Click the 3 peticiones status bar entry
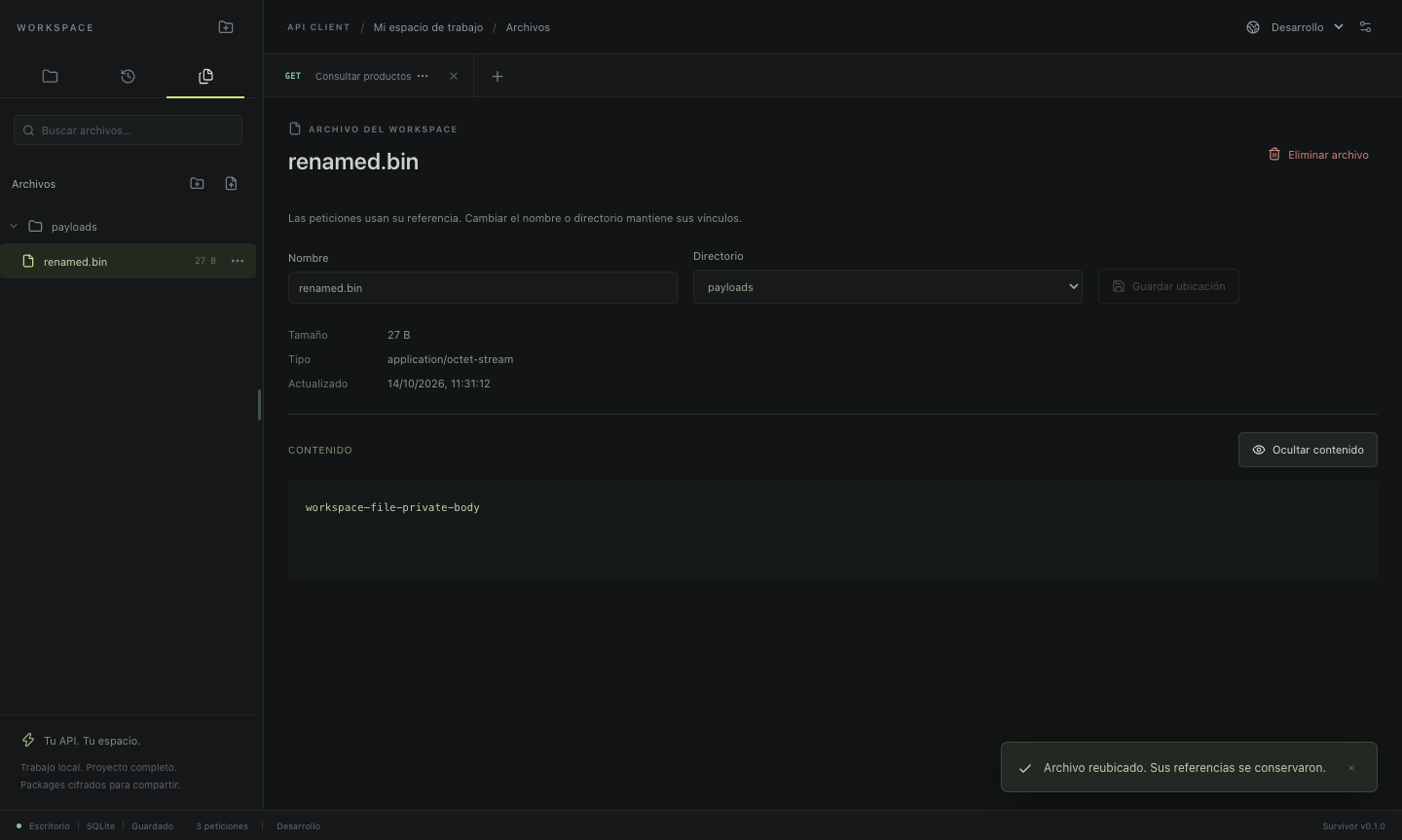This screenshot has width=1402, height=840. coord(222,826)
